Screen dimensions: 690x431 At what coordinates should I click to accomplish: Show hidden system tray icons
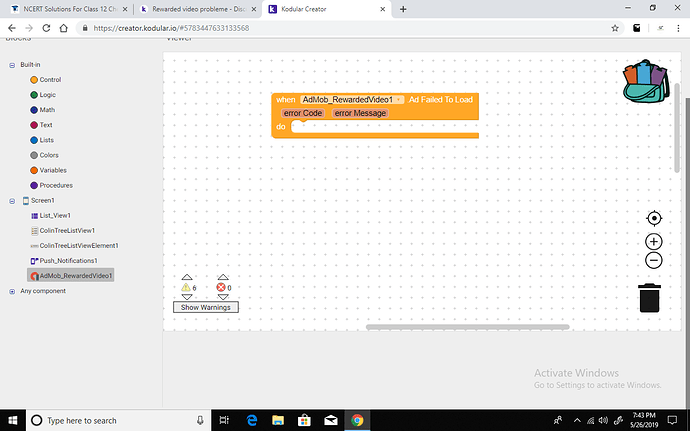[x=577, y=420]
